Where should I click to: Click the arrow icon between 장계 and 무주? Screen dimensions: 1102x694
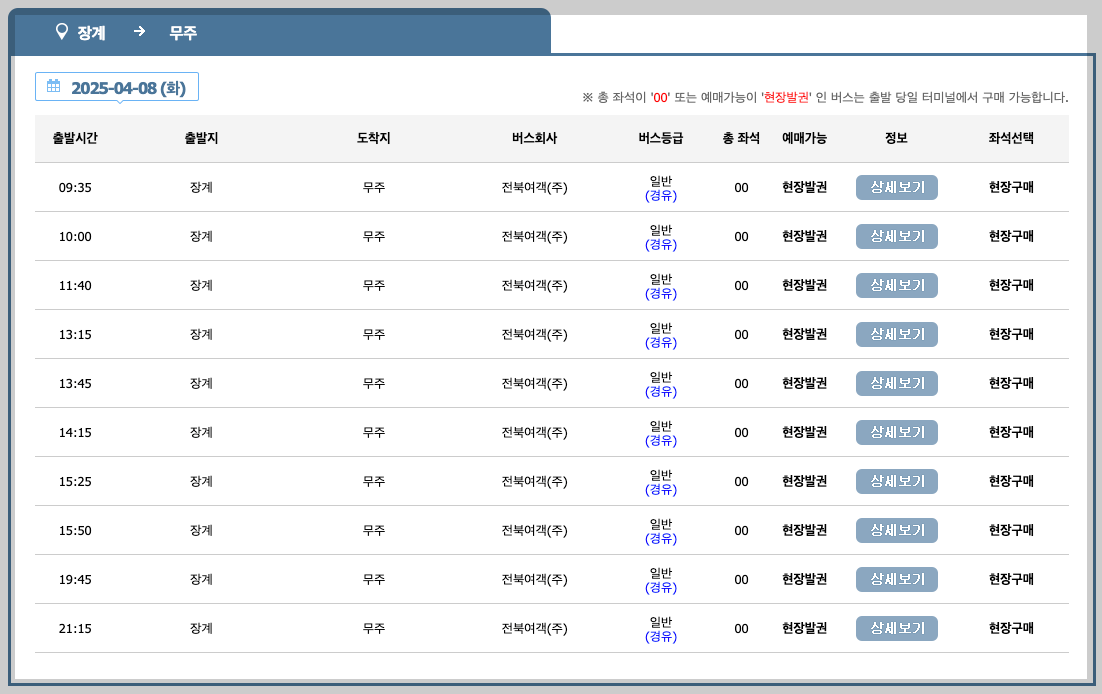[x=137, y=32]
